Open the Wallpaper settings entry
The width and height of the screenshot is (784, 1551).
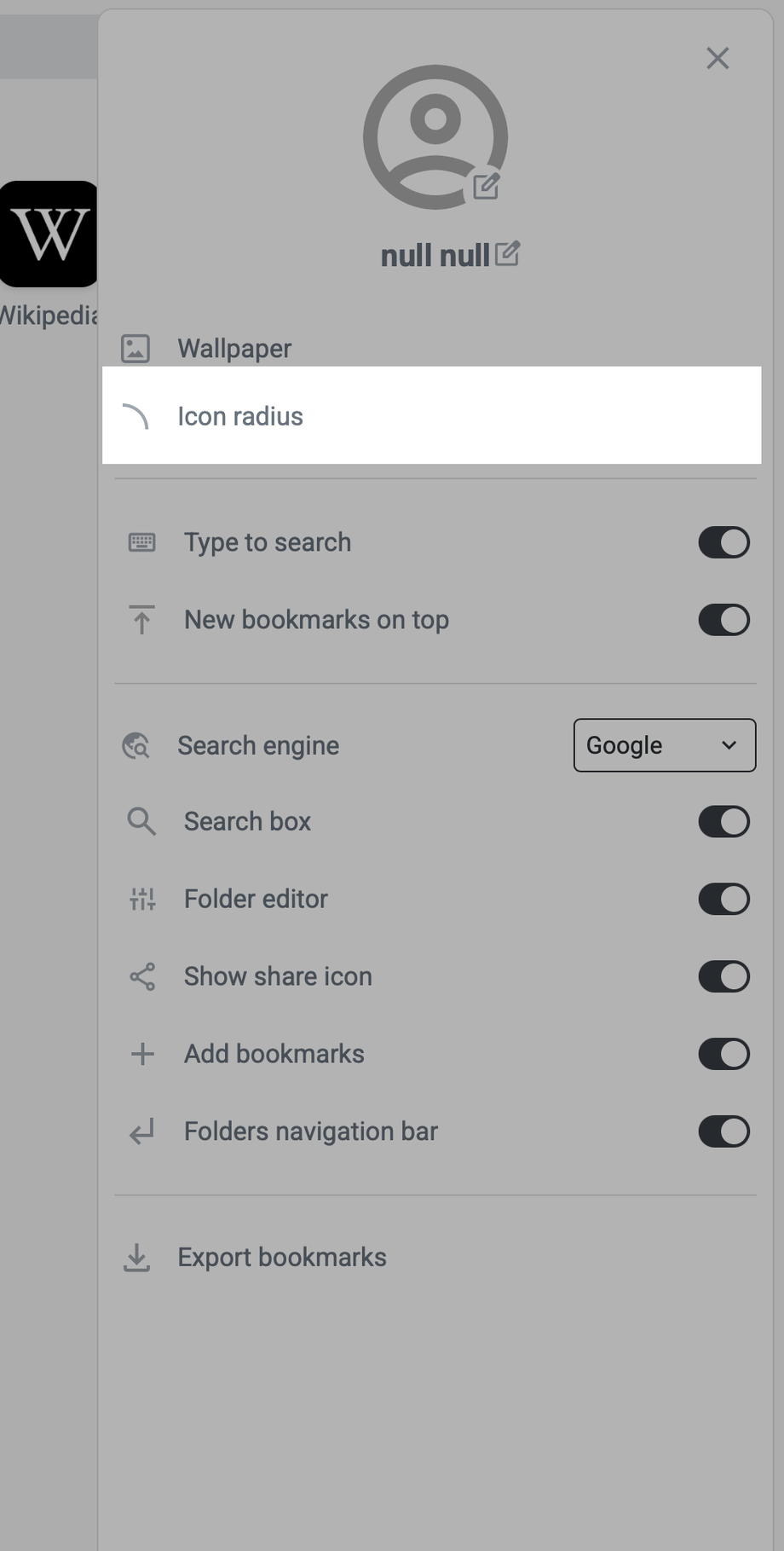click(234, 349)
